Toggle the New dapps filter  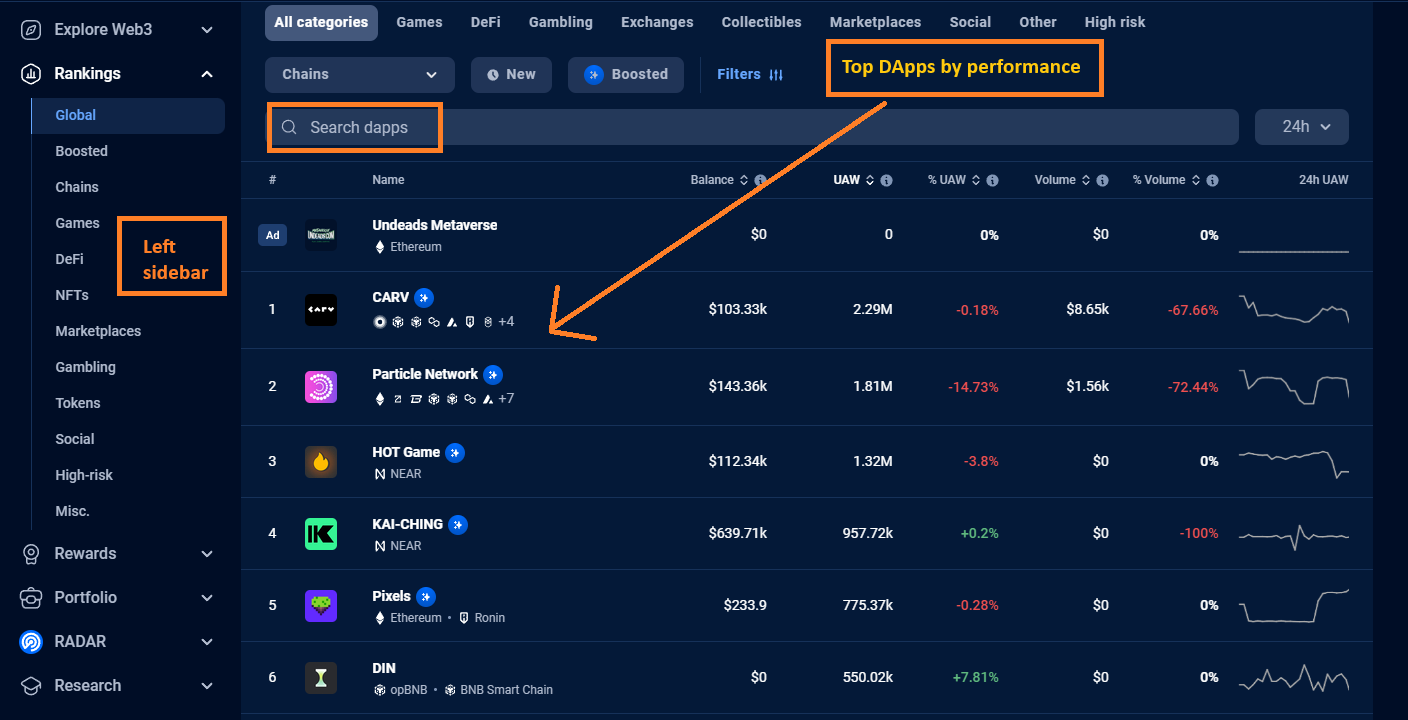pyautogui.click(x=511, y=75)
